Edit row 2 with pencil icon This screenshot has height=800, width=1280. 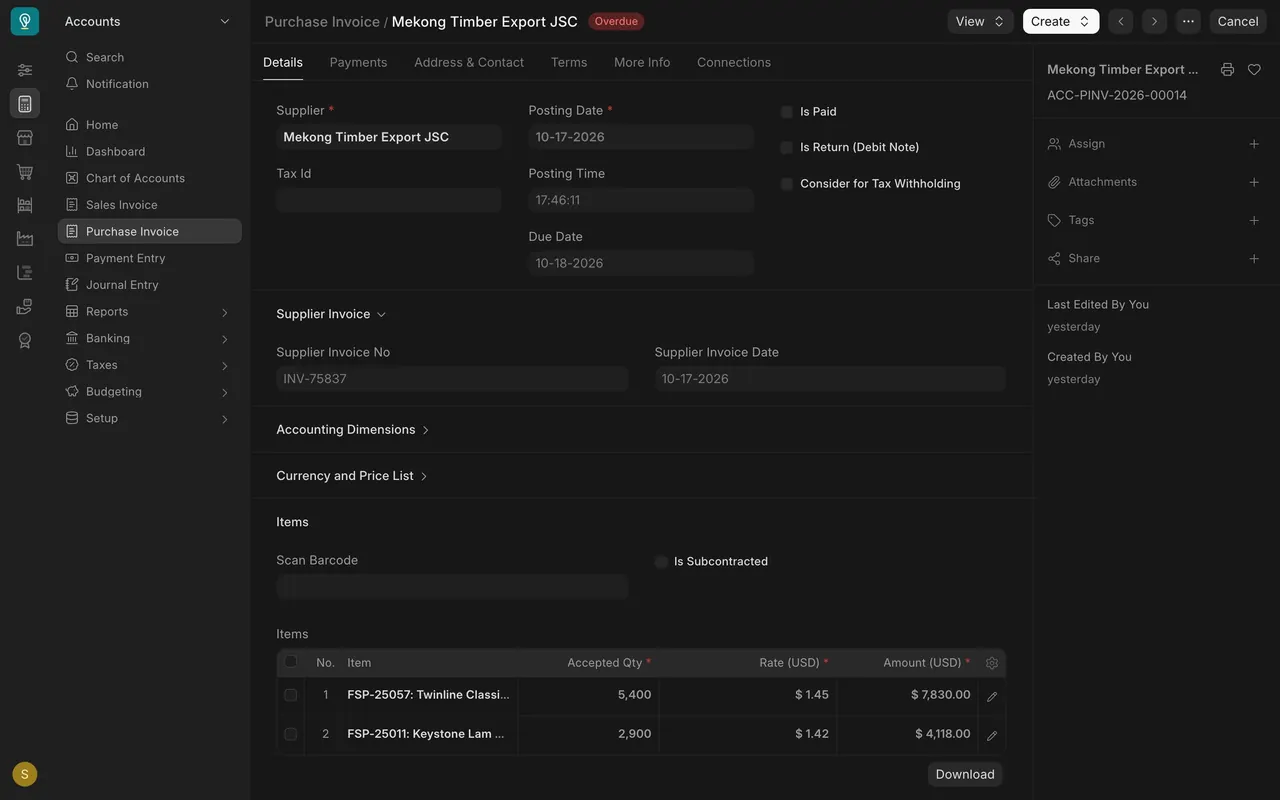point(992,735)
